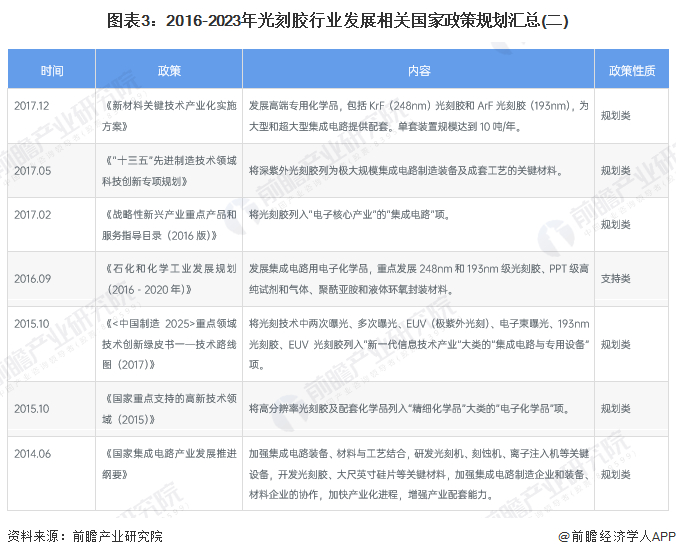Click policy '石化和化学工业发展规划'
Viewport: 676px width, 557px height.
(x=169, y=279)
